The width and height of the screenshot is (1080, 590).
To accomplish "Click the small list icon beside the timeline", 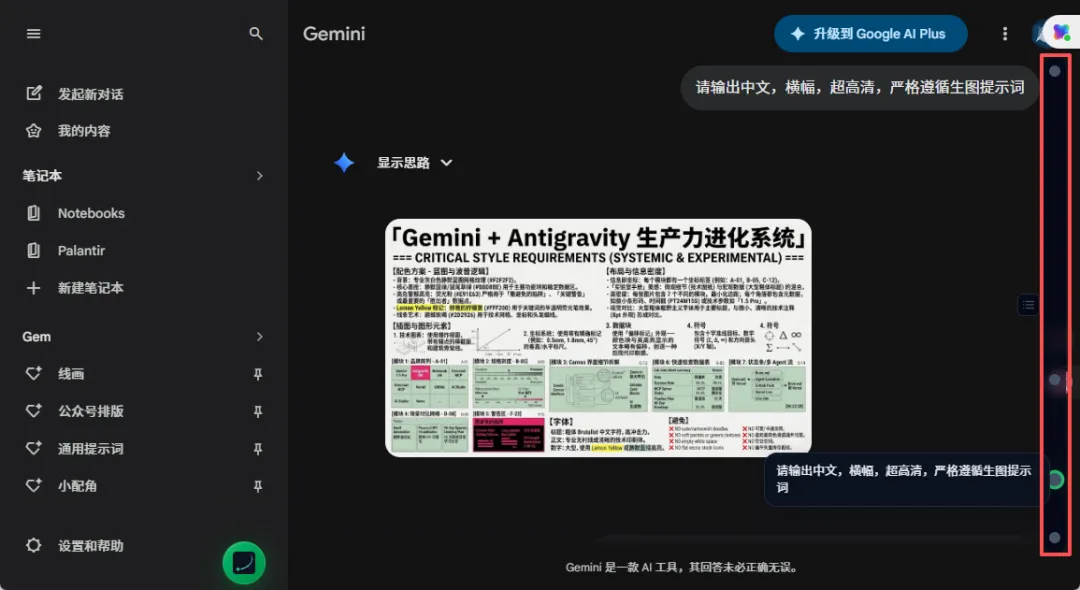I will (x=1028, y=304).
